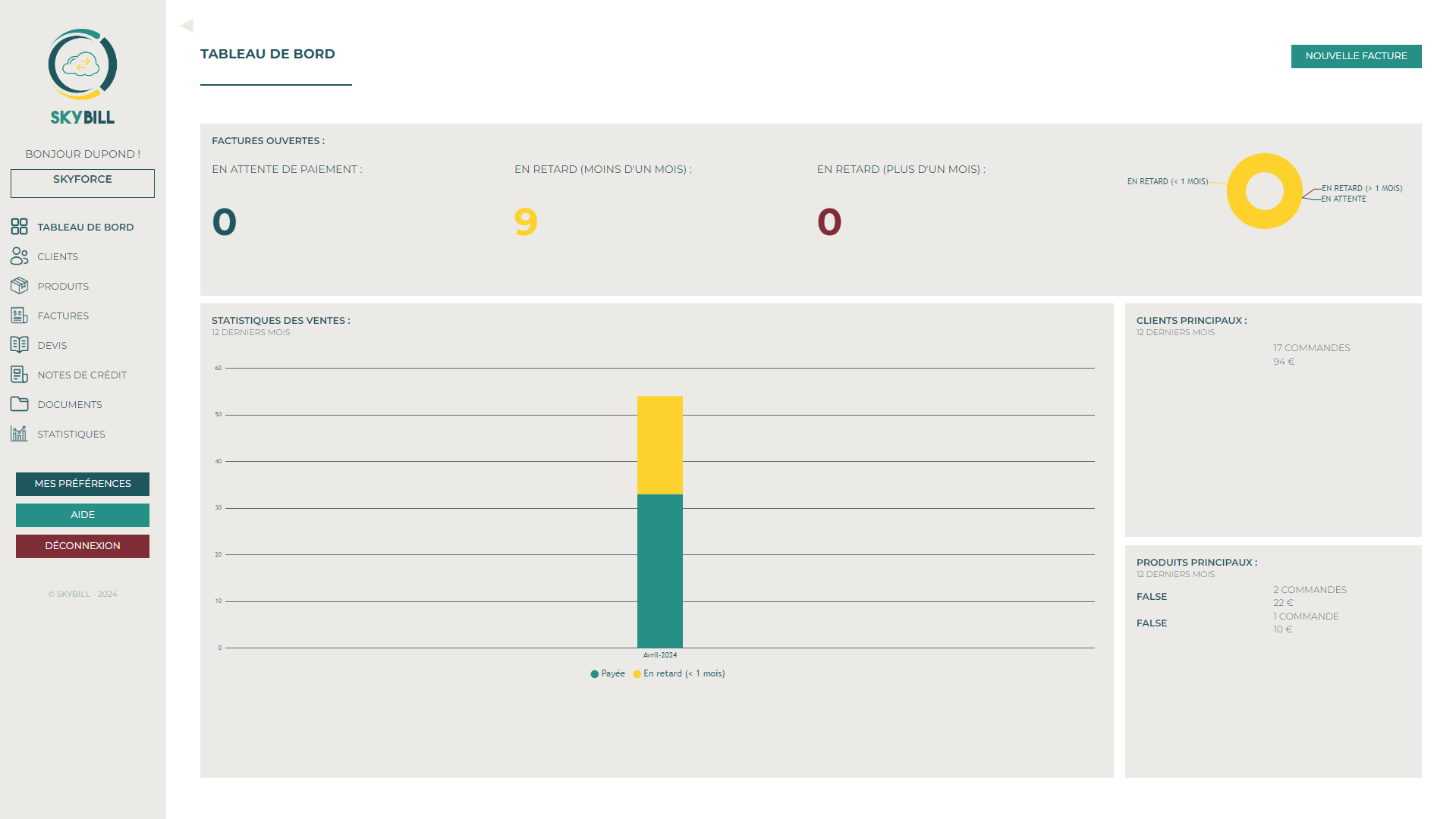Click the Clients people icon
The width and height of the screenshot is (1456, 819).
point(19,256)
